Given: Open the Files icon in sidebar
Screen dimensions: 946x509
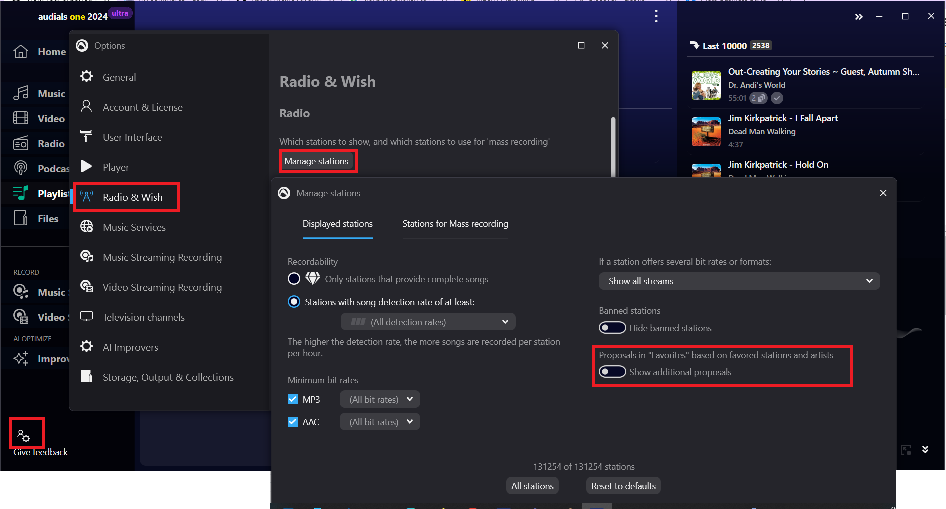Looking at the screenshot, I should click(21, 218).
